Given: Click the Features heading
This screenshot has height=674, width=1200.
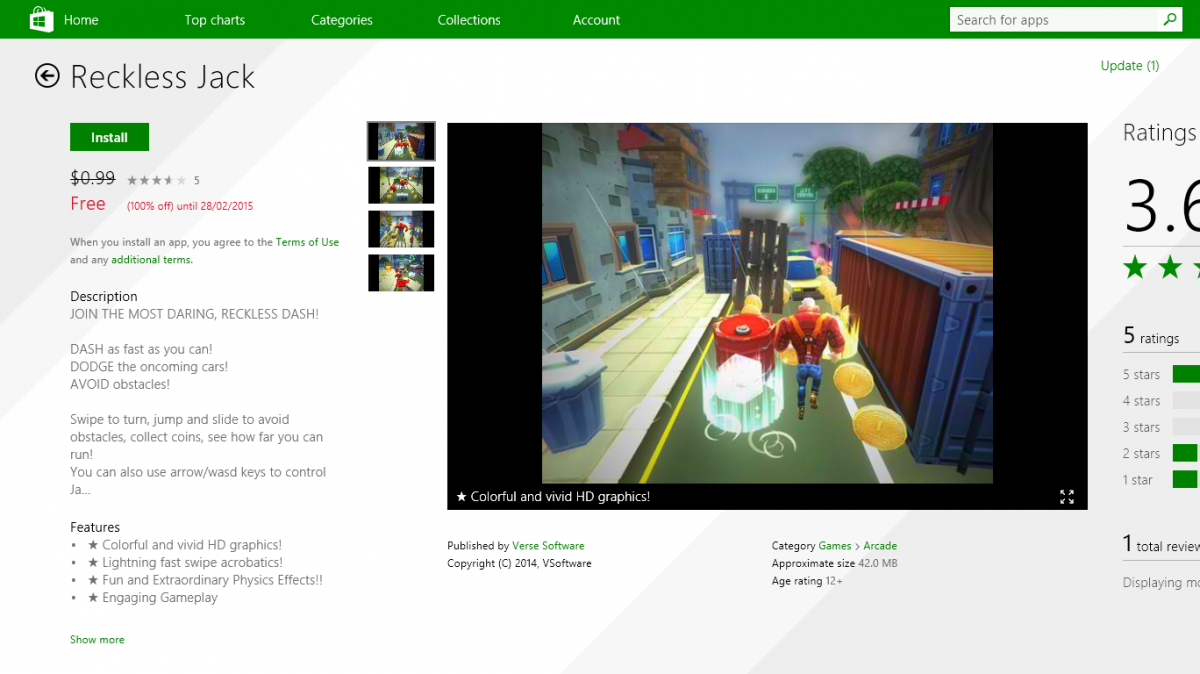Looking at the screenshot, I should click(x=95, y=528).
